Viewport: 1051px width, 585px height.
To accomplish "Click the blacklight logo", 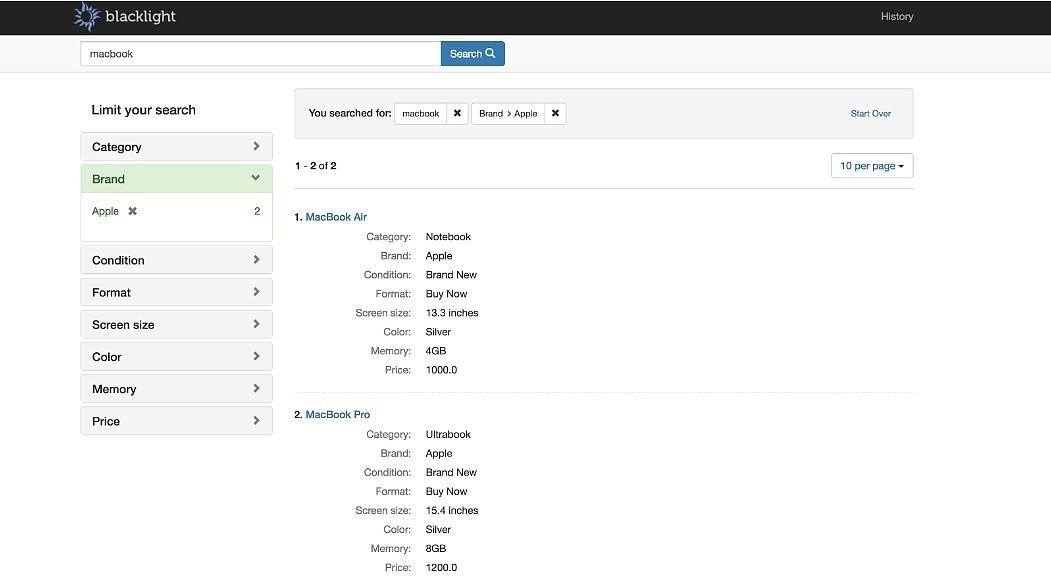I will pyautogui.click(x=125, y=17).
